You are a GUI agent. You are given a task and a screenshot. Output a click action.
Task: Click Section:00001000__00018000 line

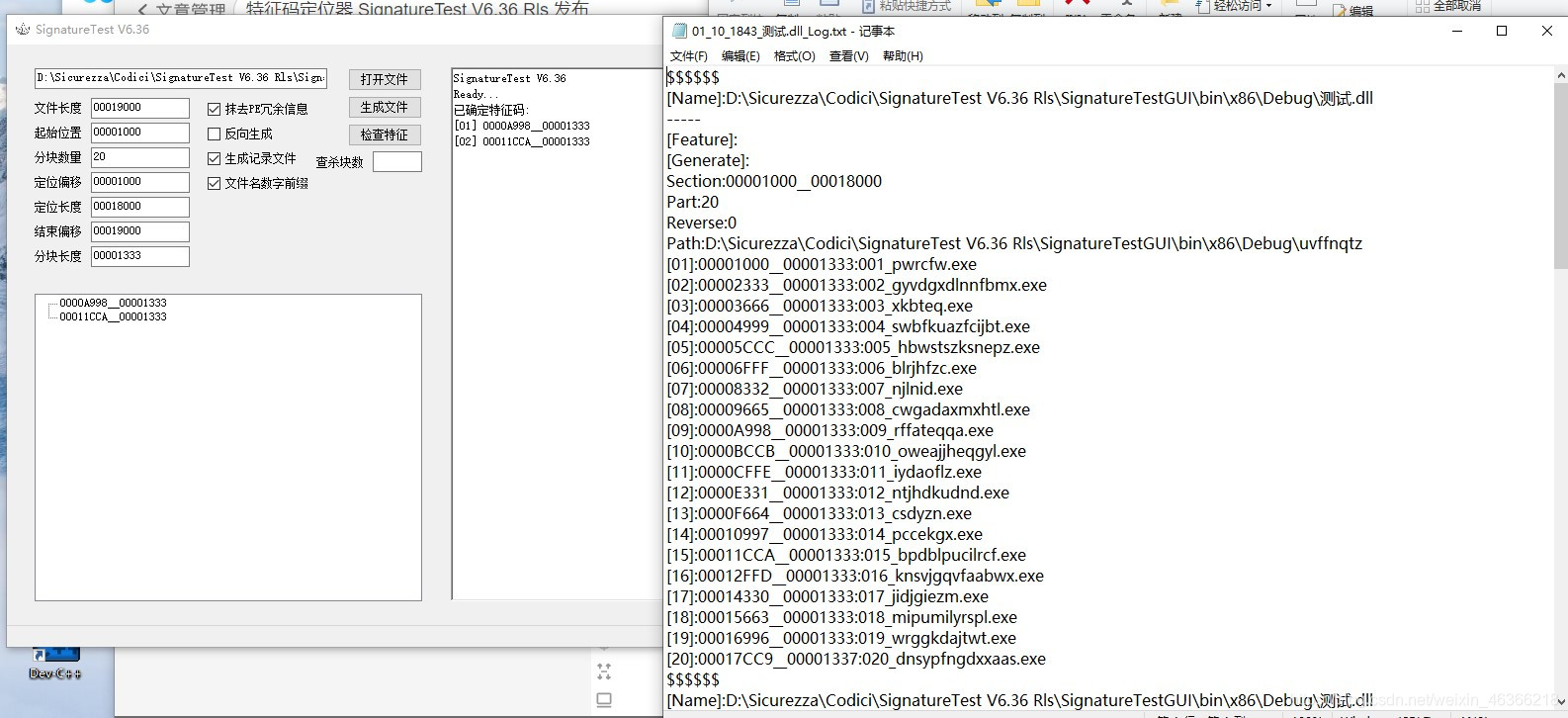point(774,181)
